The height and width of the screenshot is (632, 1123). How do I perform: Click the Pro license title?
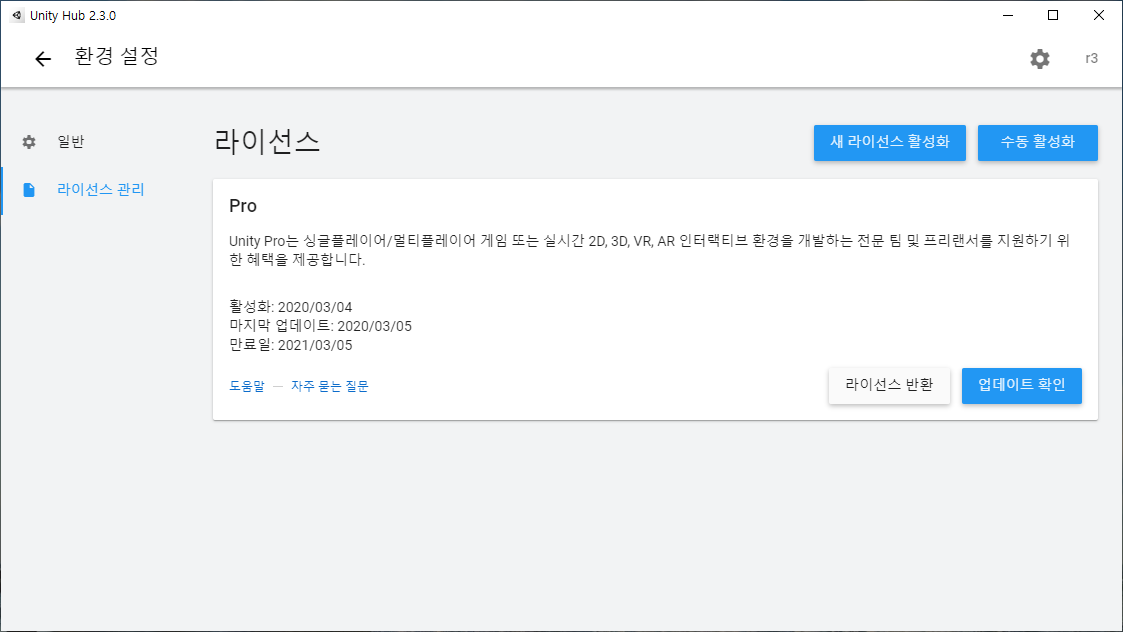243,206
